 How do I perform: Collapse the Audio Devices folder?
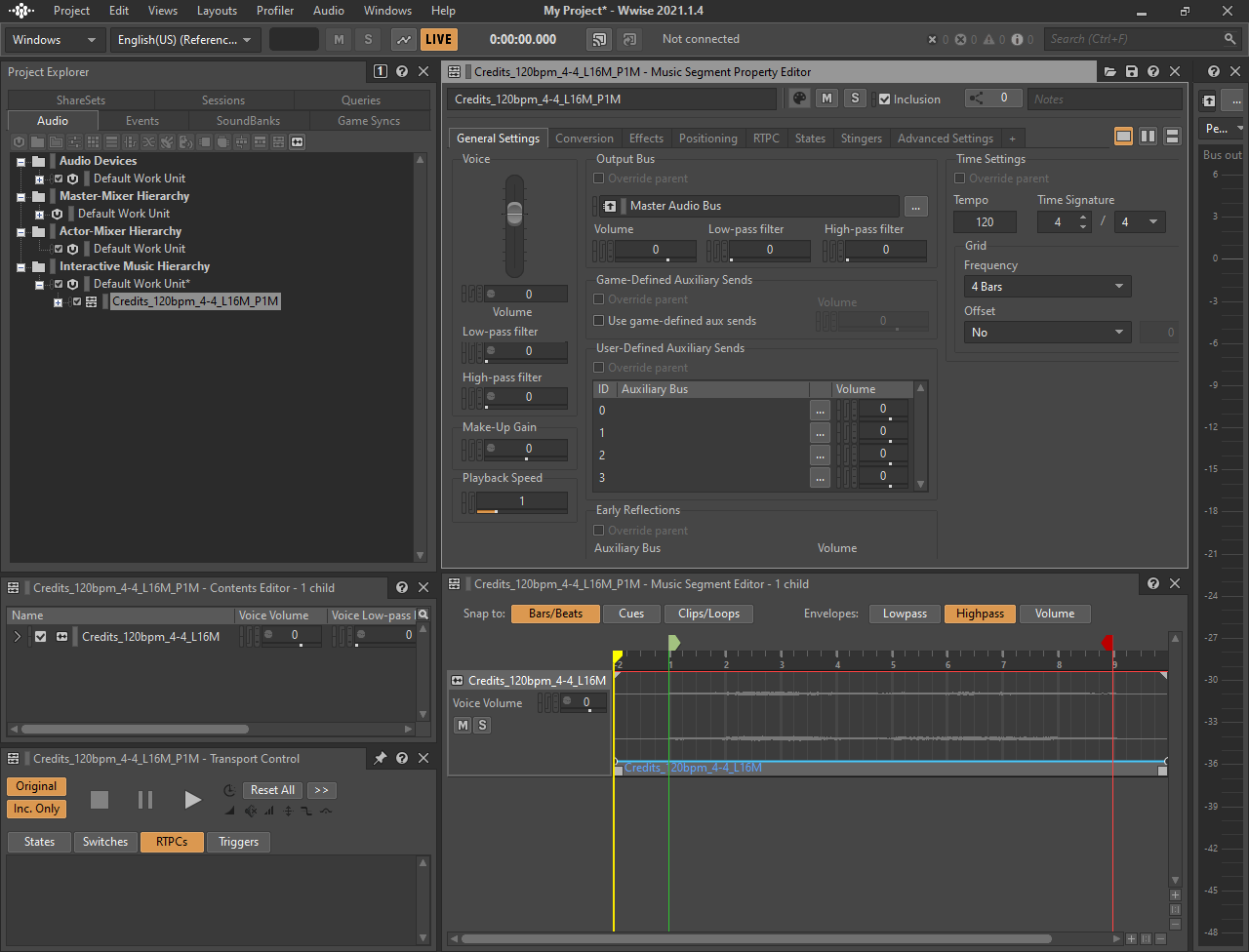21,161
